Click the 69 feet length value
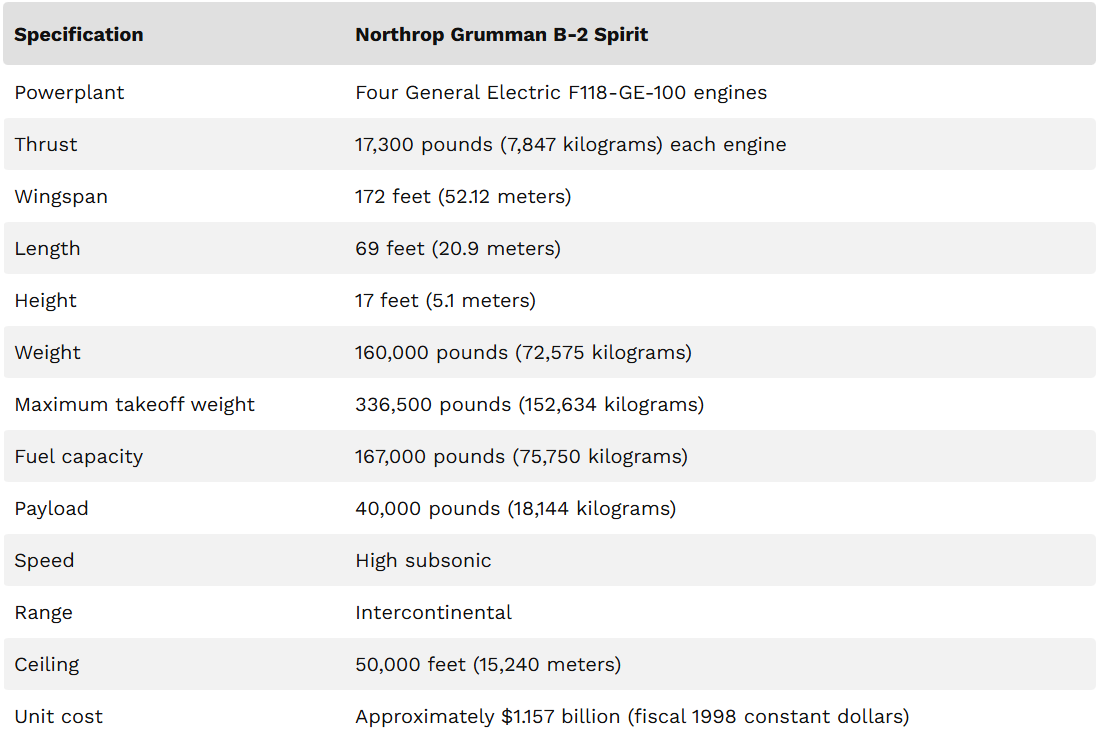This screenshot has height=755, width=1101. (x=457, y=249)
